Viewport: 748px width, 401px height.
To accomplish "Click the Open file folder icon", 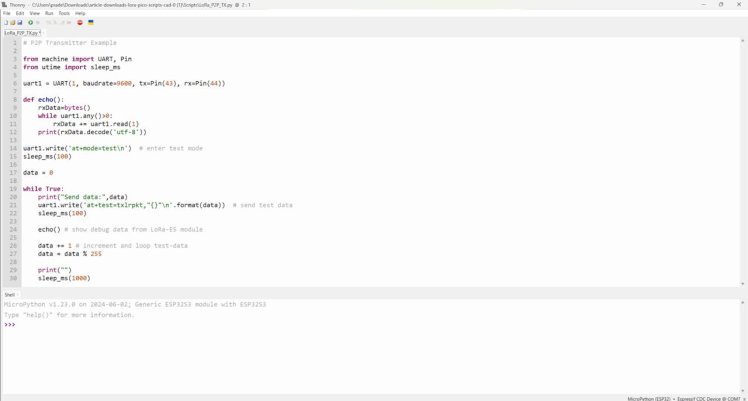I will [x=13, y=22].
